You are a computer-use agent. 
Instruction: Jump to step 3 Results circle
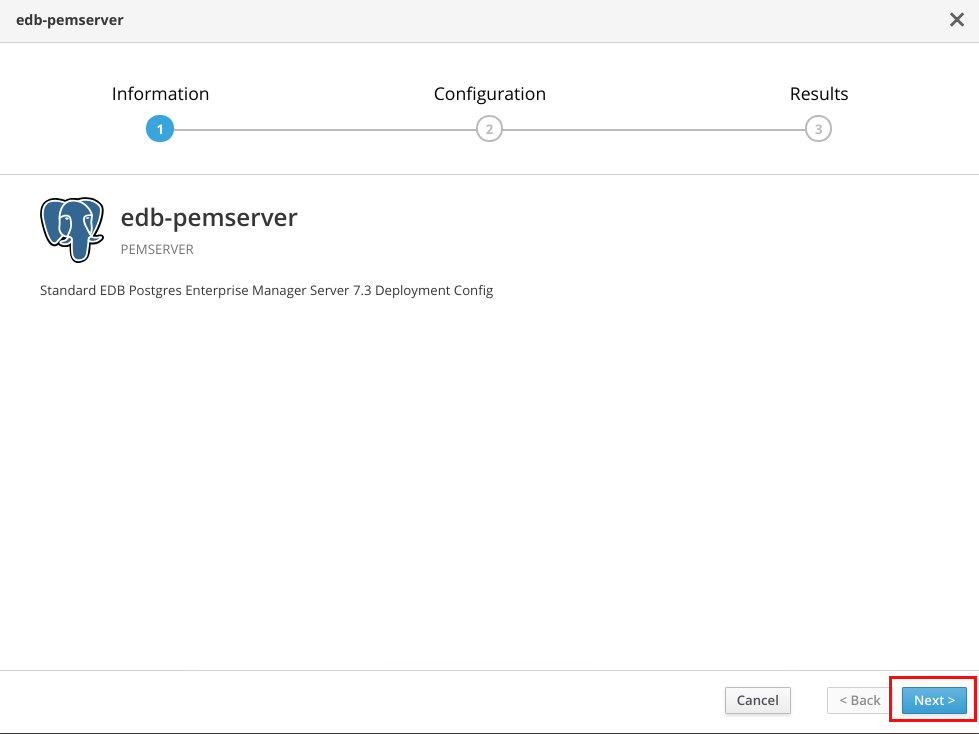pyautogui.click(x=819, y=129)
